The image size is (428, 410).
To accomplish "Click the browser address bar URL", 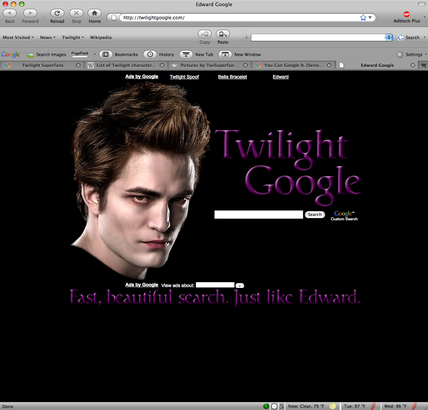I will click(x=154, y=17).
